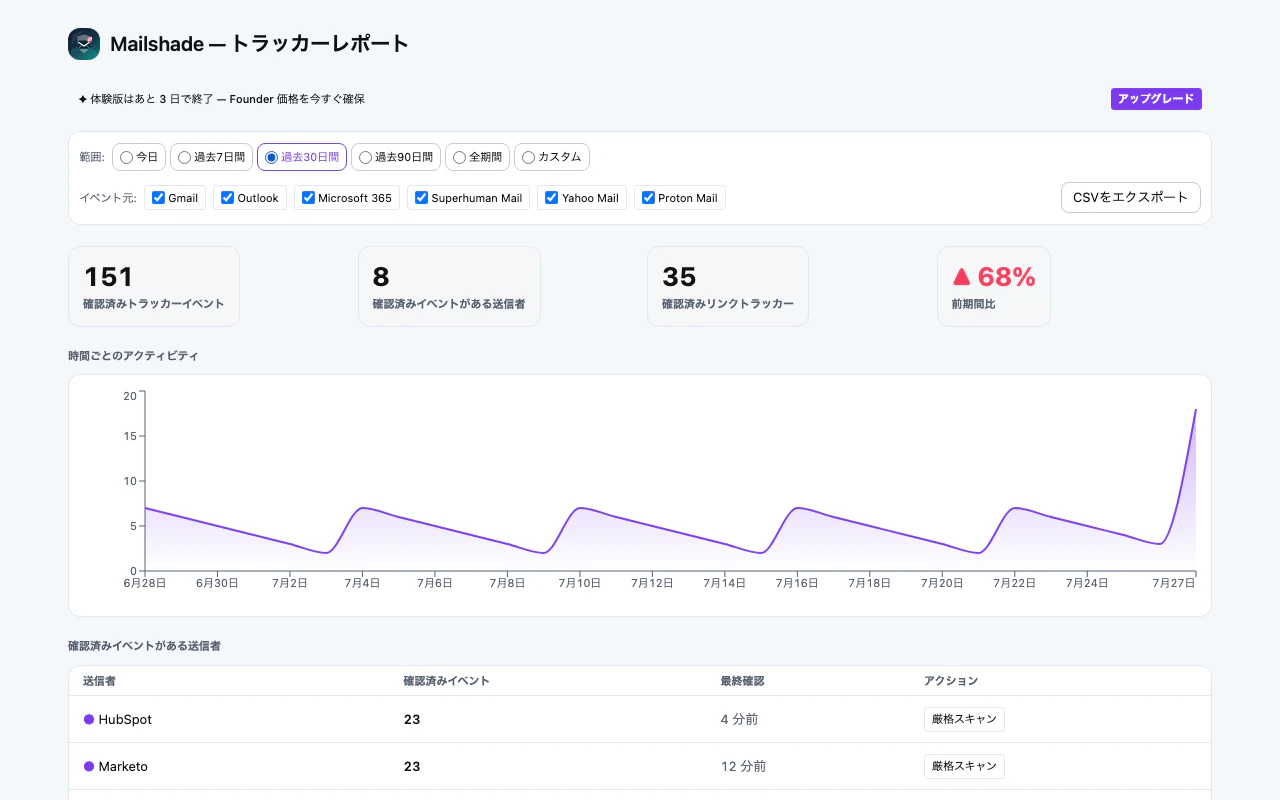
Task: Click the 7月10日 axis label
Action: (580, 582)
